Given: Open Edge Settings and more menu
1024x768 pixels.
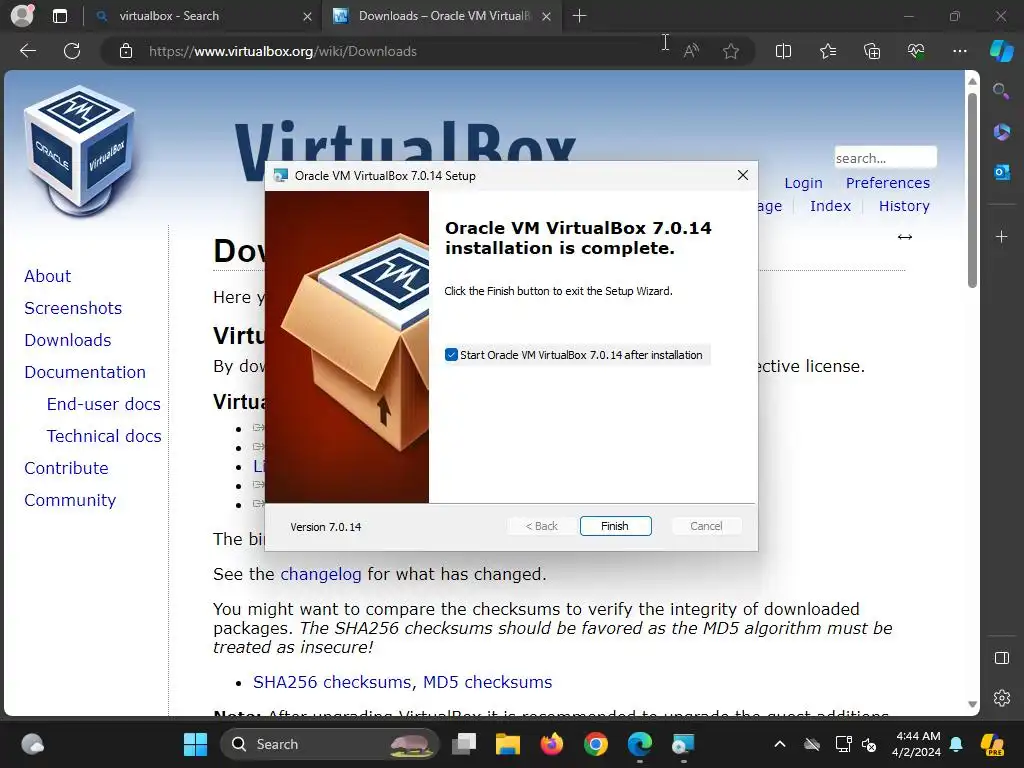Looking at the screenshot, I should tap(959, 51).
